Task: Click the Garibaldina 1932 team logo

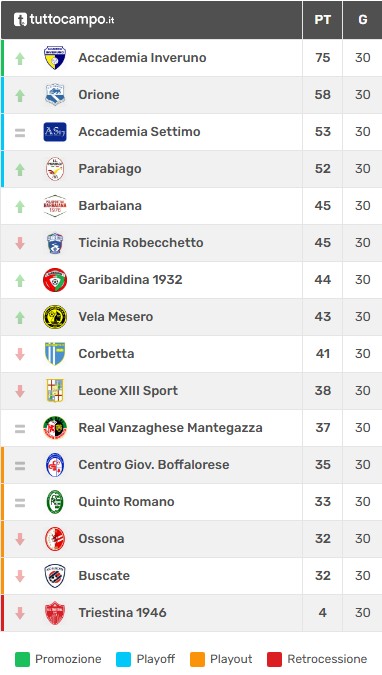Action: 55,280
